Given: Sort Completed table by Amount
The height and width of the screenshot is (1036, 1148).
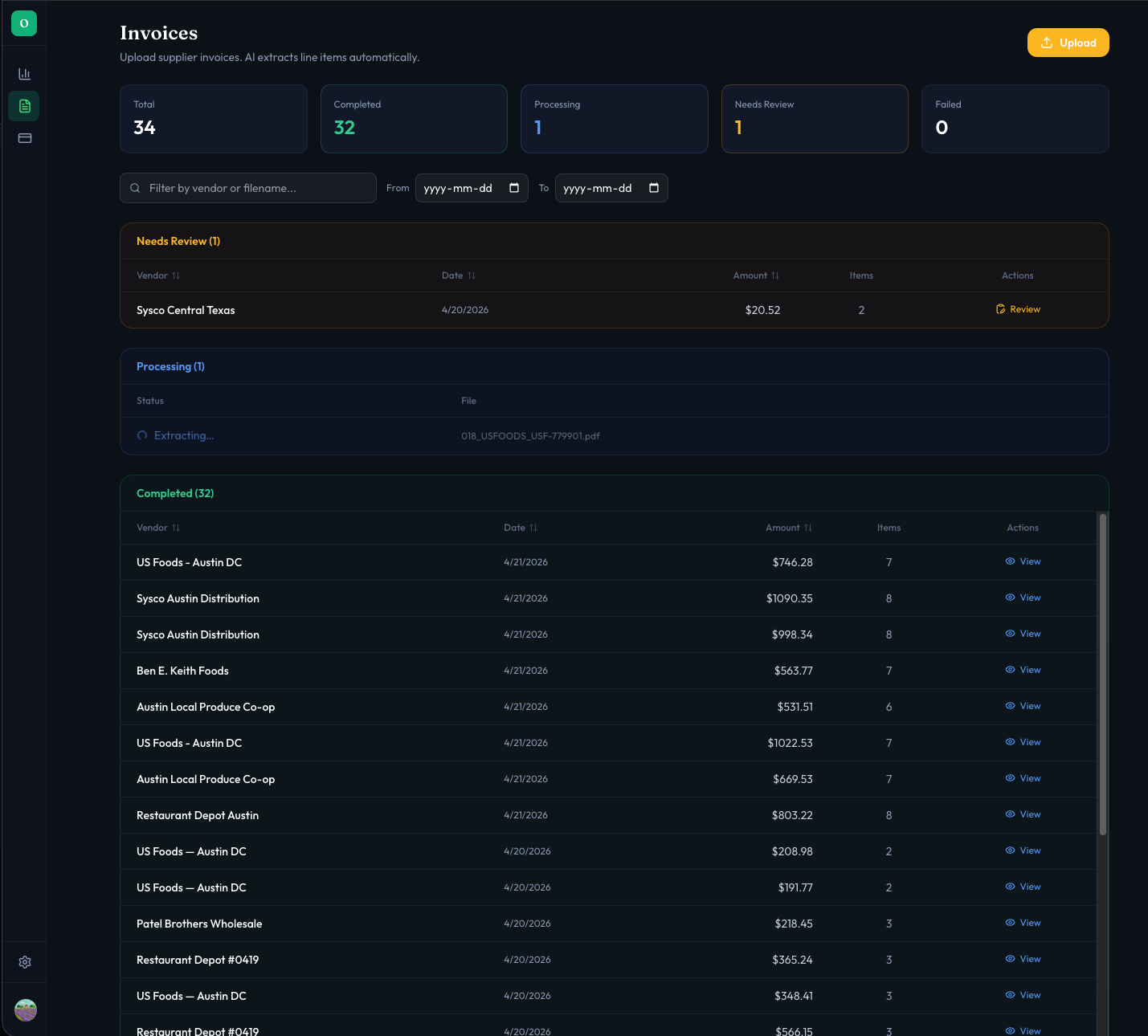Looking at the screenshot, I should pyautogui.click(x=789, y=528).
